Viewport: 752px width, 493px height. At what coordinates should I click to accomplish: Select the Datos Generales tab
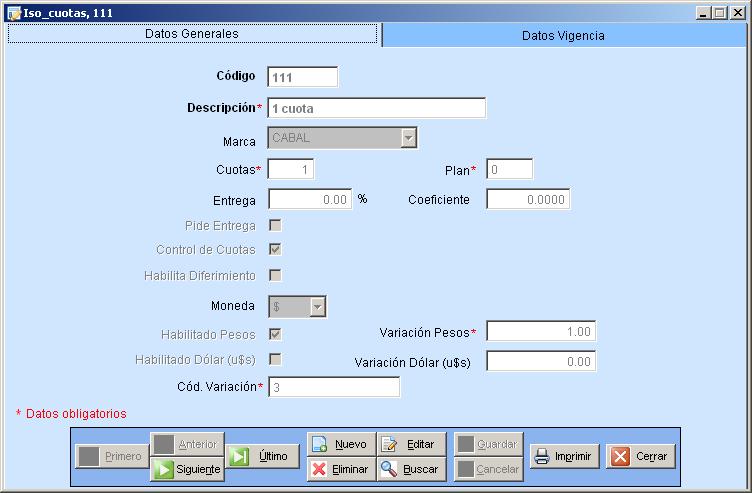pos(192,34)
